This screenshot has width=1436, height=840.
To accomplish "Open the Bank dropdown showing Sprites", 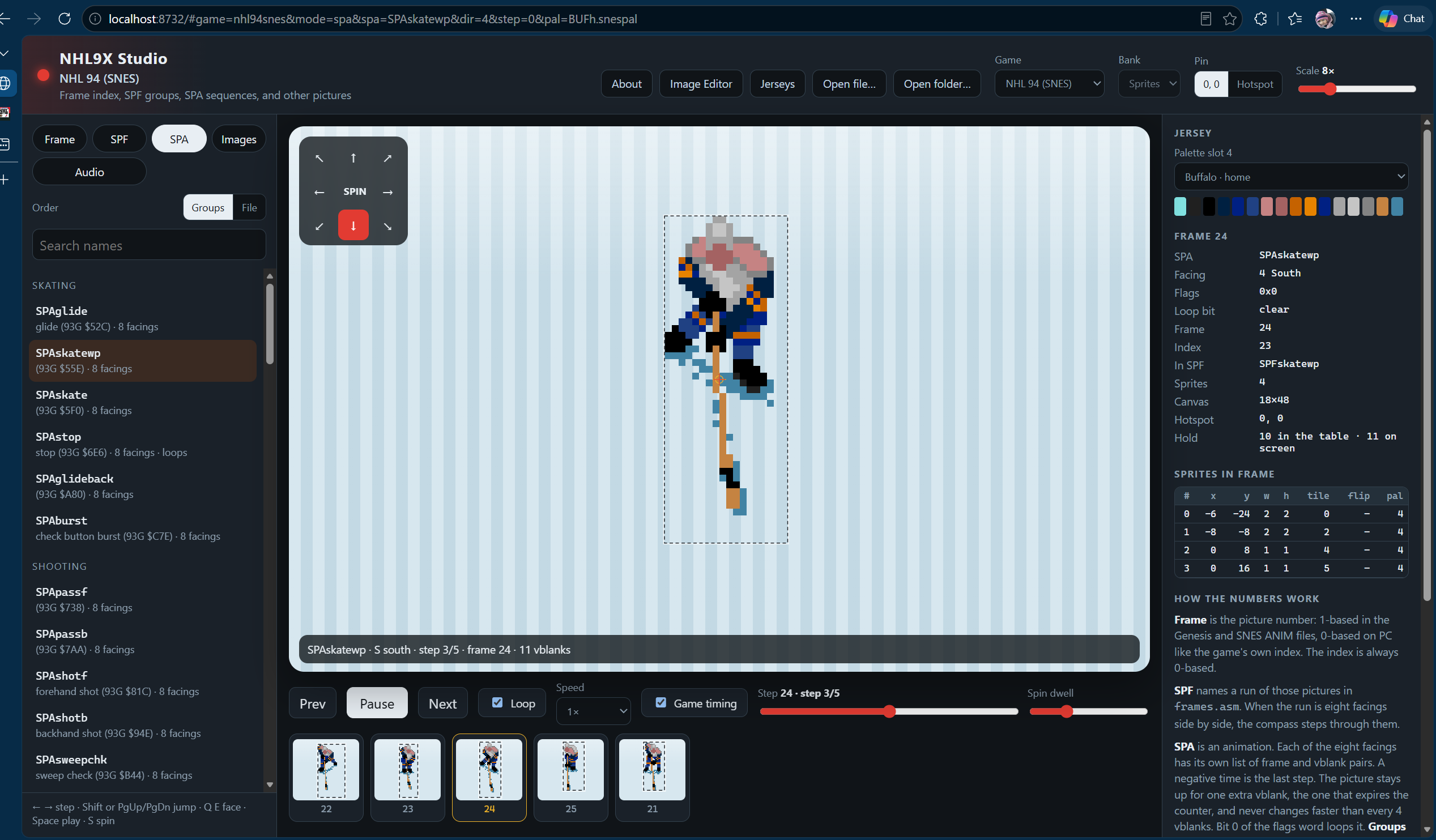I will click(1149, 84).
